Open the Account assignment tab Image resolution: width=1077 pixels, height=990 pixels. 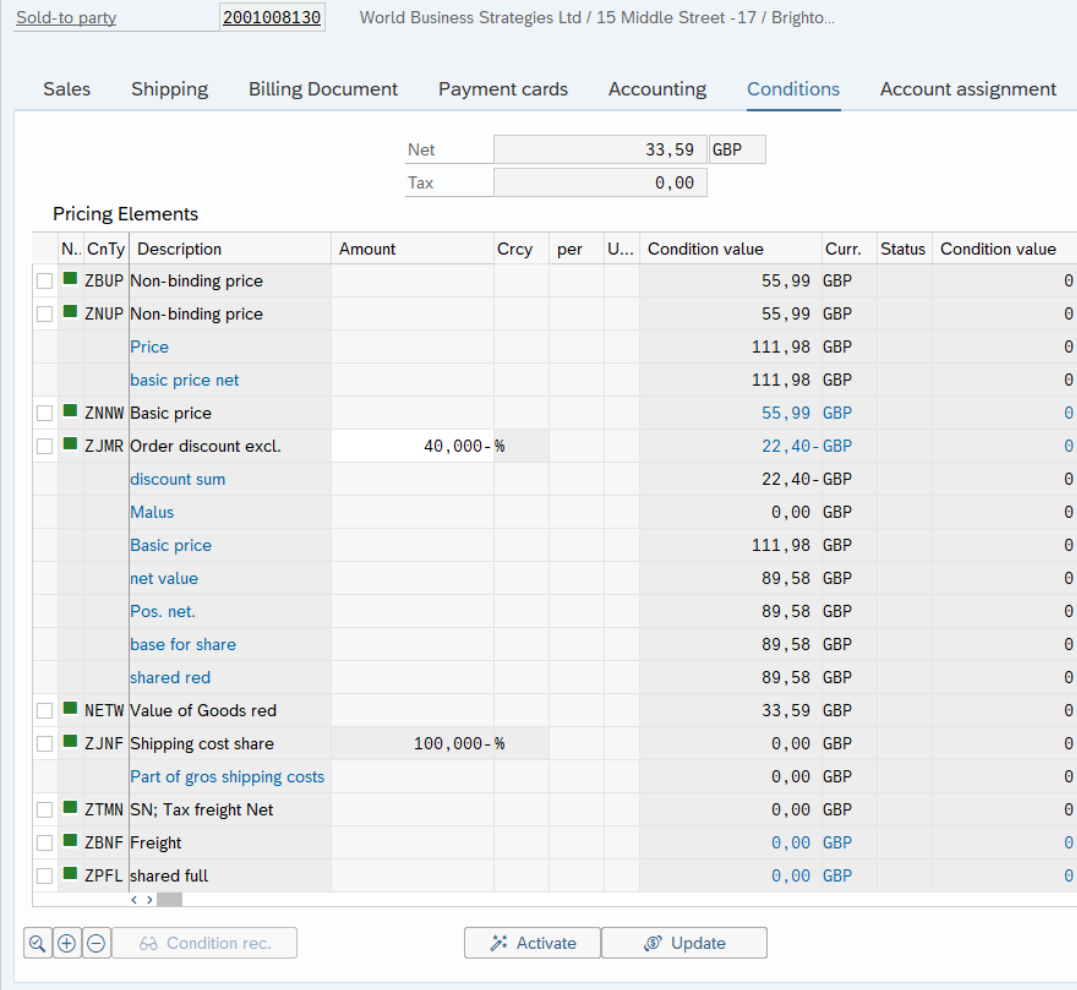[968, 89]
